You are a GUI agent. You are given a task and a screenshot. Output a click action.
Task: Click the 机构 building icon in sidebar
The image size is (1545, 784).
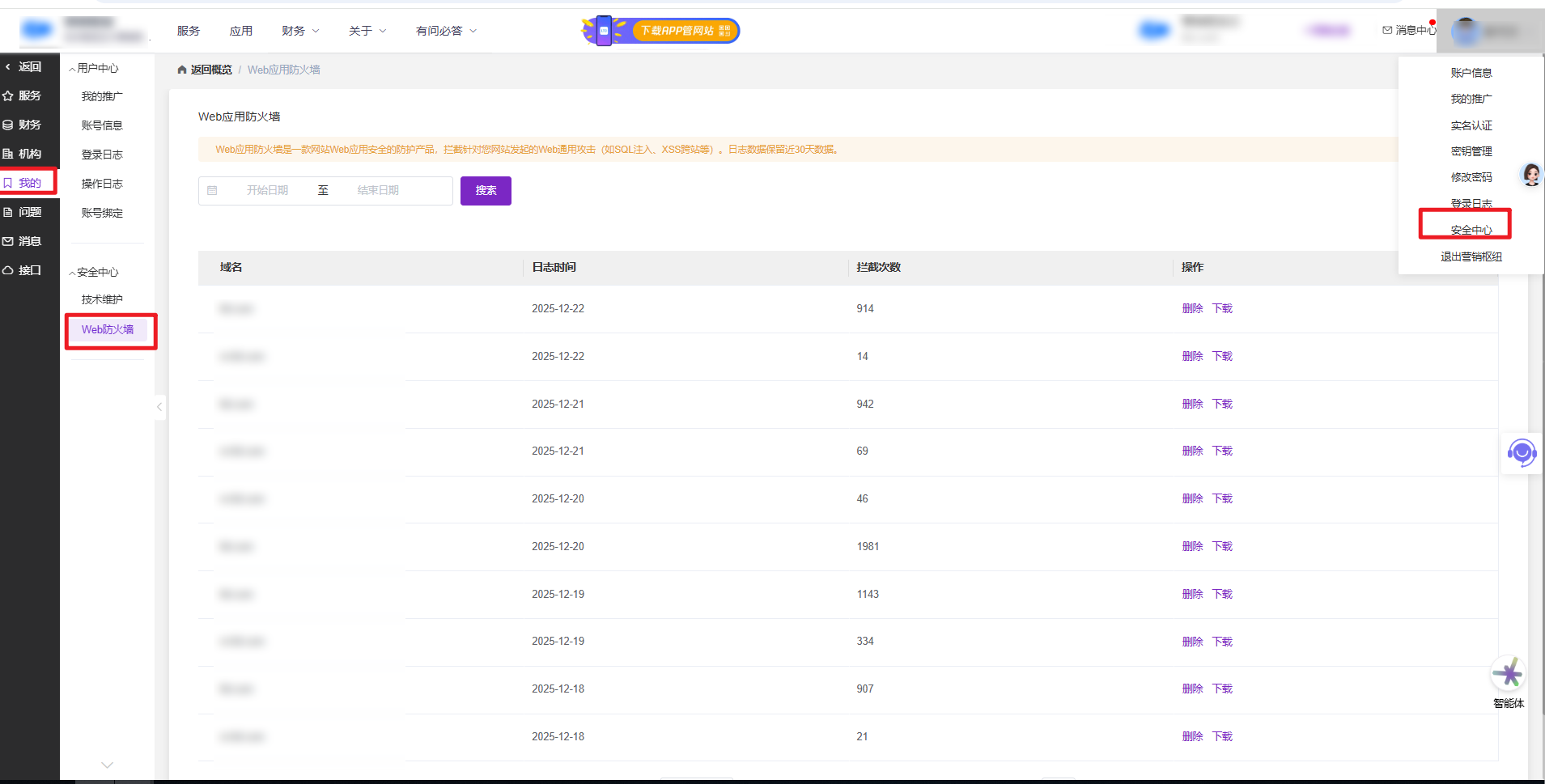[x=8, y=154]
